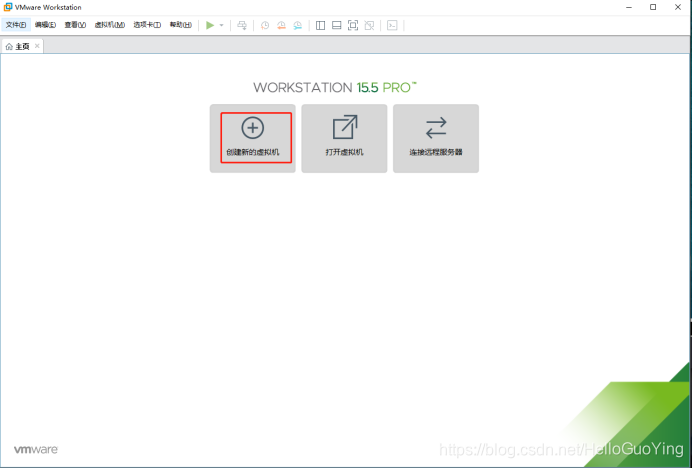This screenshot has height=468, width=693.
Task: Click 打开虚拟机 tile
Action: coord(344,138)
